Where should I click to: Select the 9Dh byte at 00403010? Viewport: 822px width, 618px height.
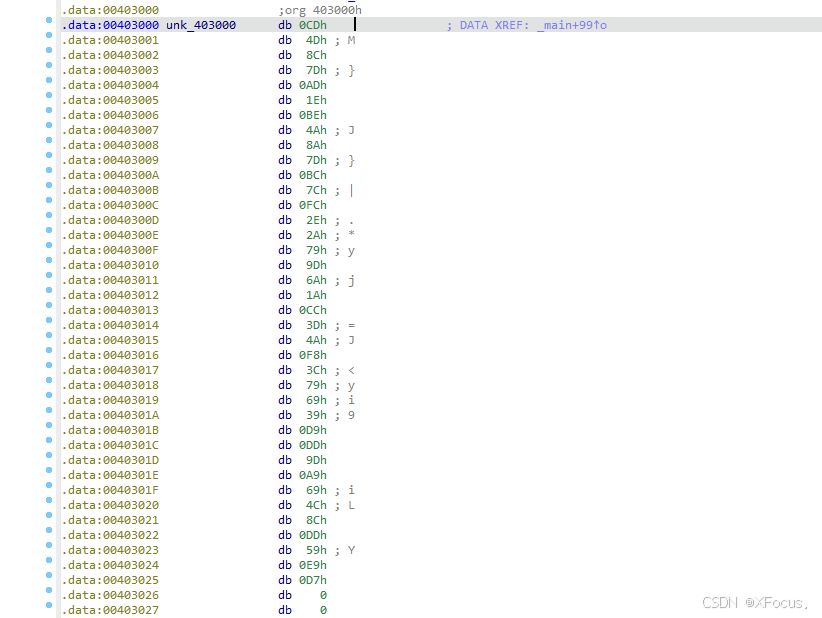(x=316, y=265)
